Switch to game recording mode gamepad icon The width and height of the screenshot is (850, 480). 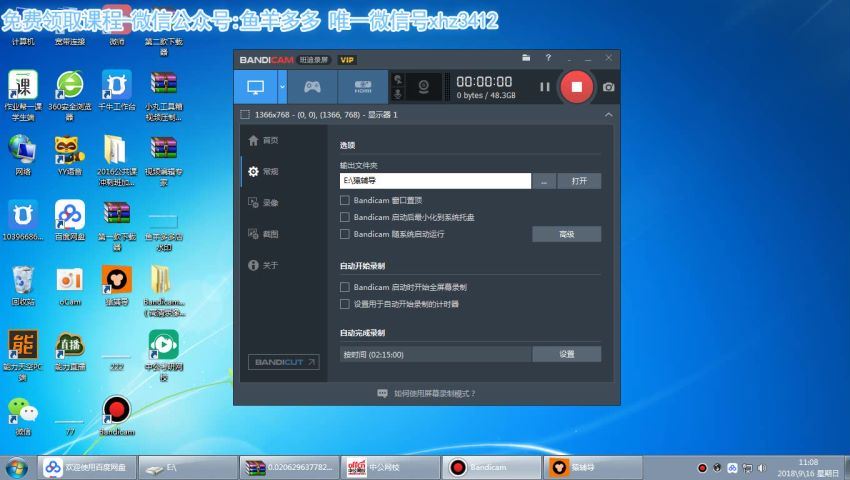pos(312,87)
